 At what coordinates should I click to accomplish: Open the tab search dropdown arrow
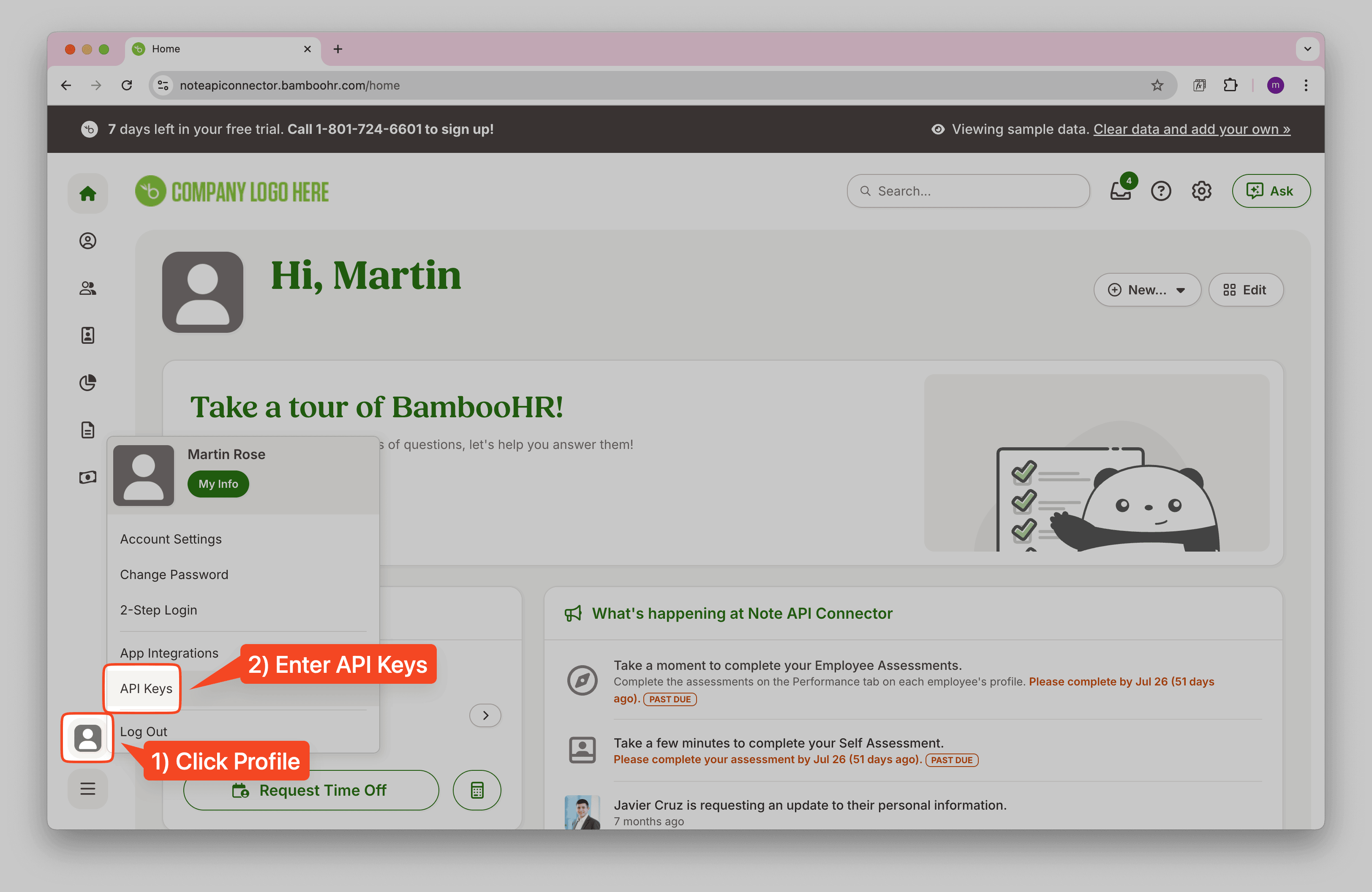click(x=1307, y=49)
